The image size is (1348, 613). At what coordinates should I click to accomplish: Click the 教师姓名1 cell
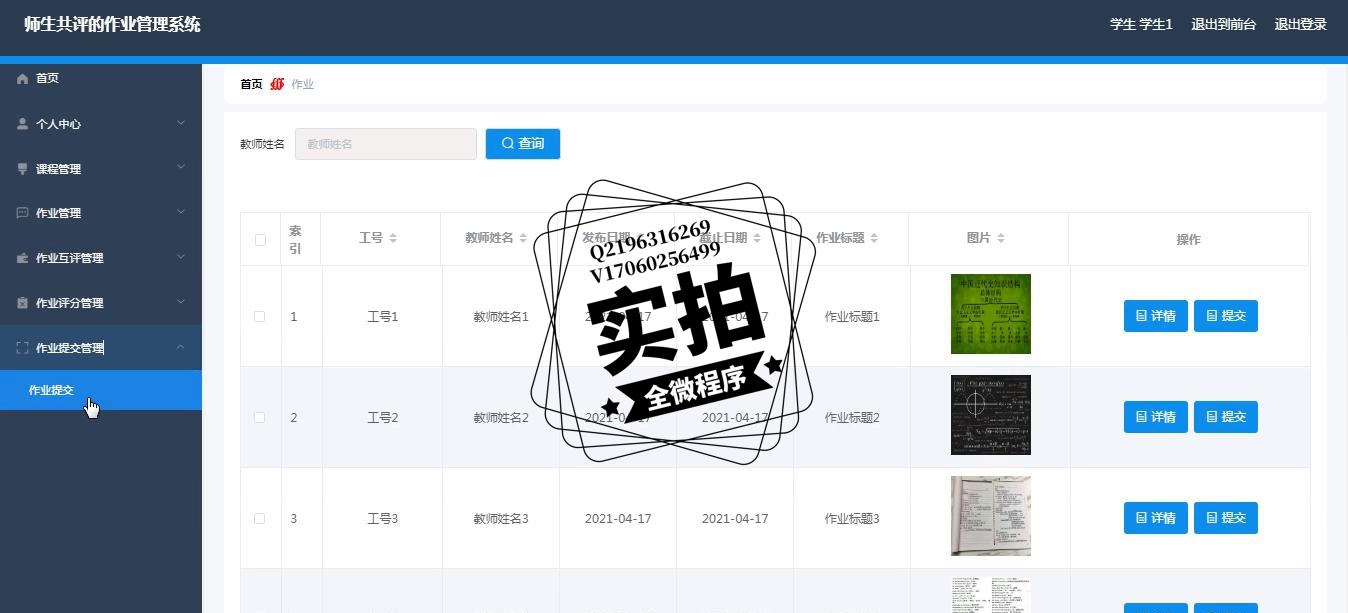pos(501,317)
